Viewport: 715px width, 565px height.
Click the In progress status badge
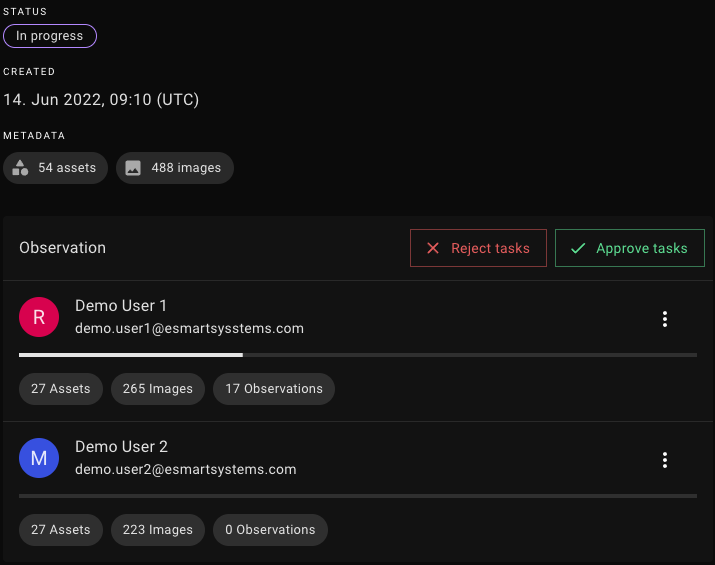pyautogui.click(x=50, y=36)
